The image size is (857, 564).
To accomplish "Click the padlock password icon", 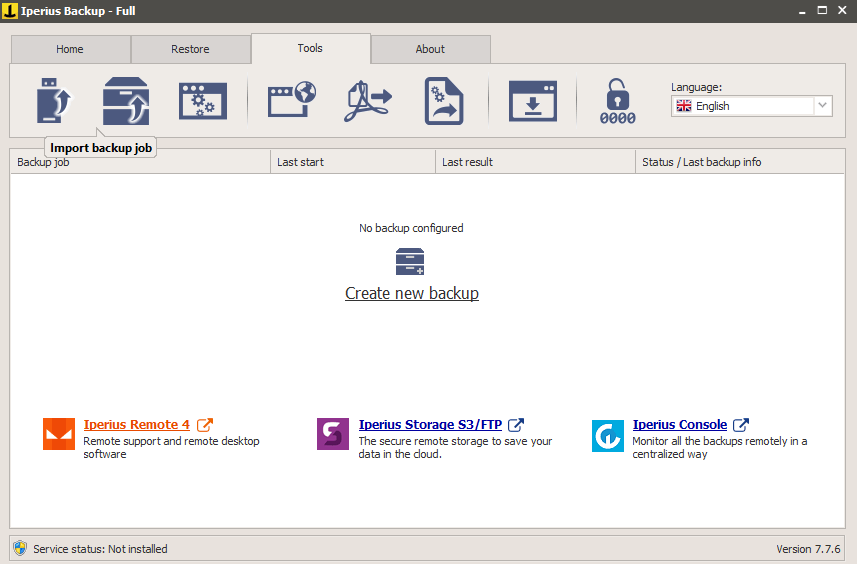I will pos(618,102).
